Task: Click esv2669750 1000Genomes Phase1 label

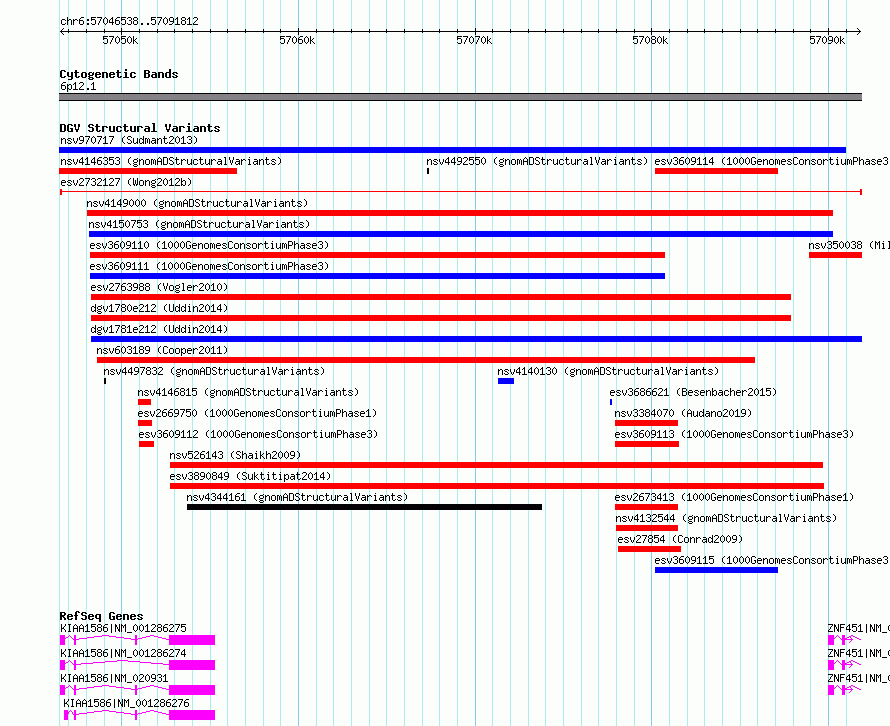Action: pyautogui.click(x=257, y=413)
